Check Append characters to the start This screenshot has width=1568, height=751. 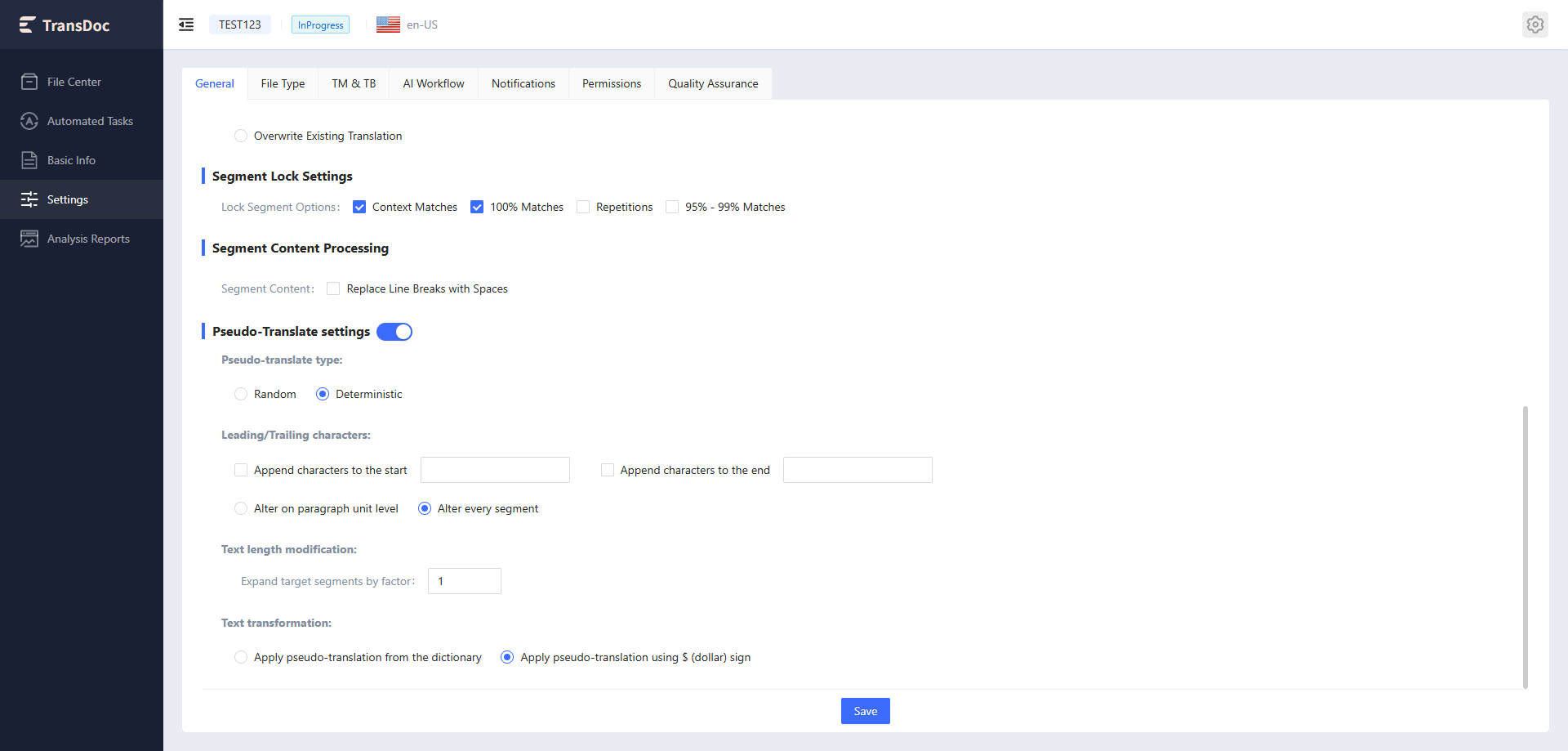click(x=241, y=470)
